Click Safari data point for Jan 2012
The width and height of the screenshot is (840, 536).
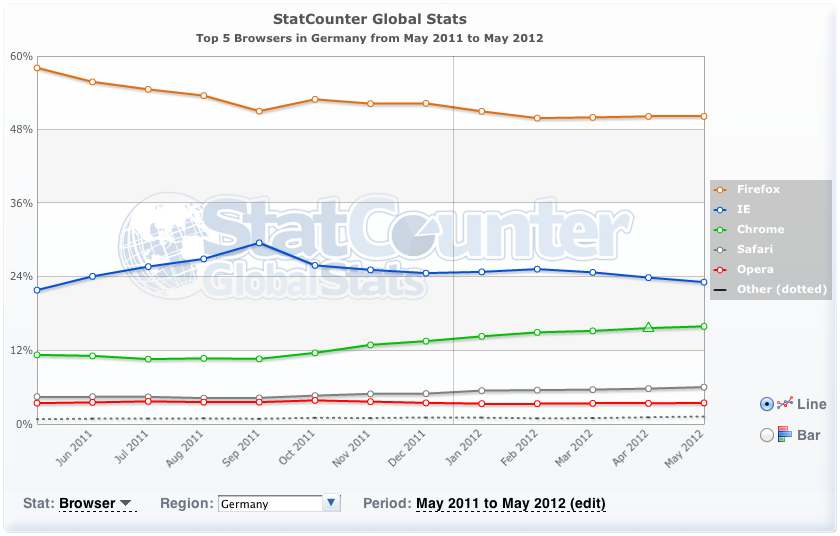coord(482,391)
